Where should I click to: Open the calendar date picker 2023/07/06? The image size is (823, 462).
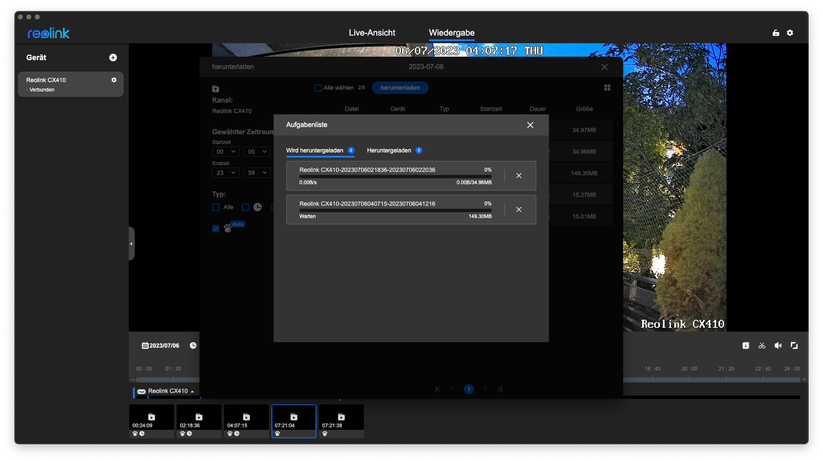pyautogui.click(x=161, y=345)
